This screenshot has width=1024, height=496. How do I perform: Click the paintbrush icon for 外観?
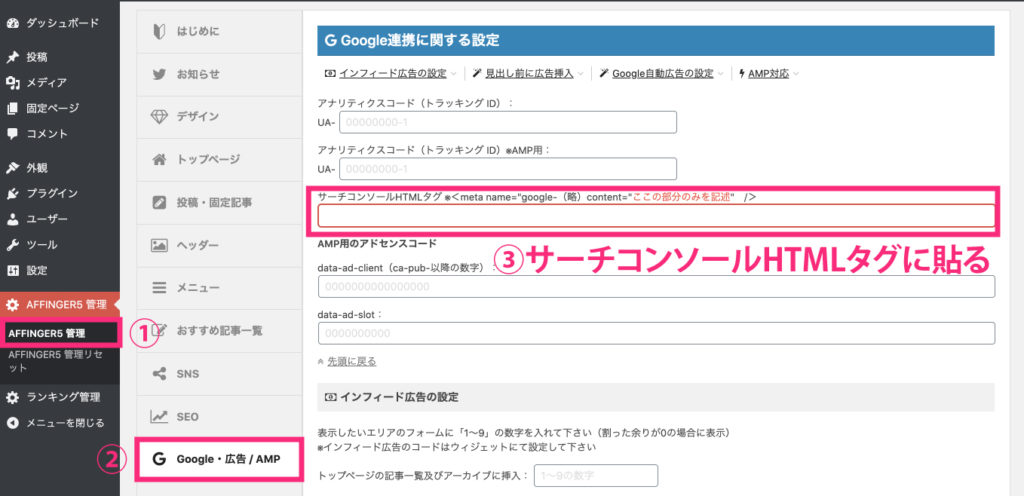point(12,168)
